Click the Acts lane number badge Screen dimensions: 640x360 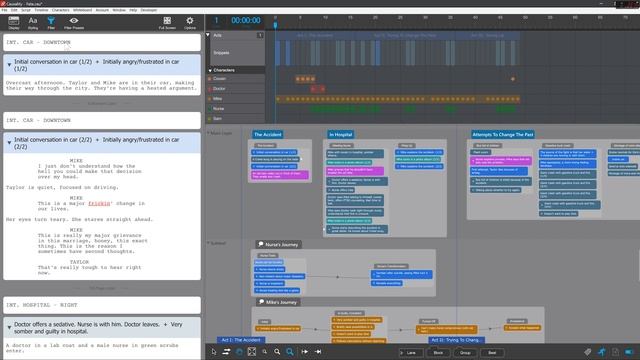(x=260, y=35)
